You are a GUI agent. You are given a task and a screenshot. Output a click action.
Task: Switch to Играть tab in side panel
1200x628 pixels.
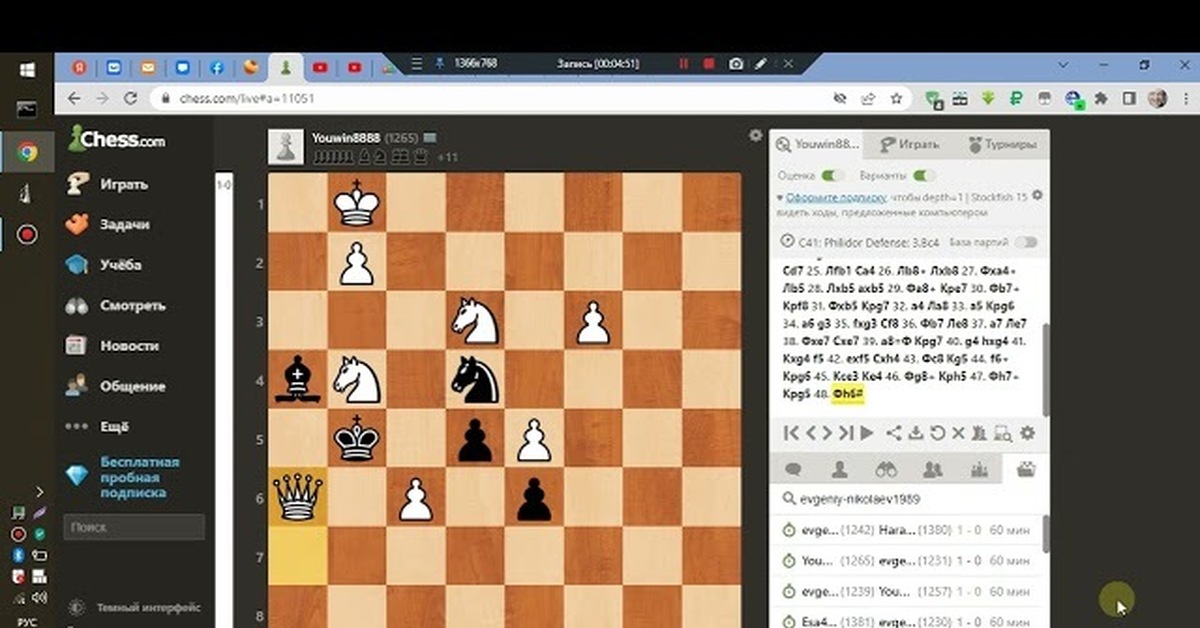click(x=910, y=145)
